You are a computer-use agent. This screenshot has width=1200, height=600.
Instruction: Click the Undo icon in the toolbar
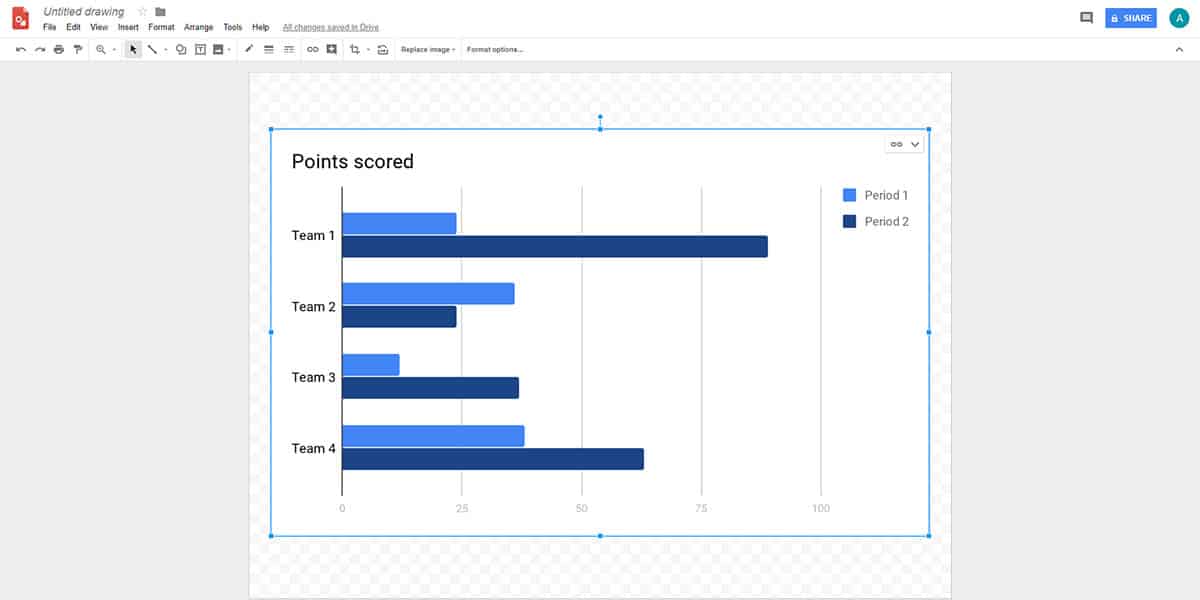pyautogui.click(x=20, y=49)
